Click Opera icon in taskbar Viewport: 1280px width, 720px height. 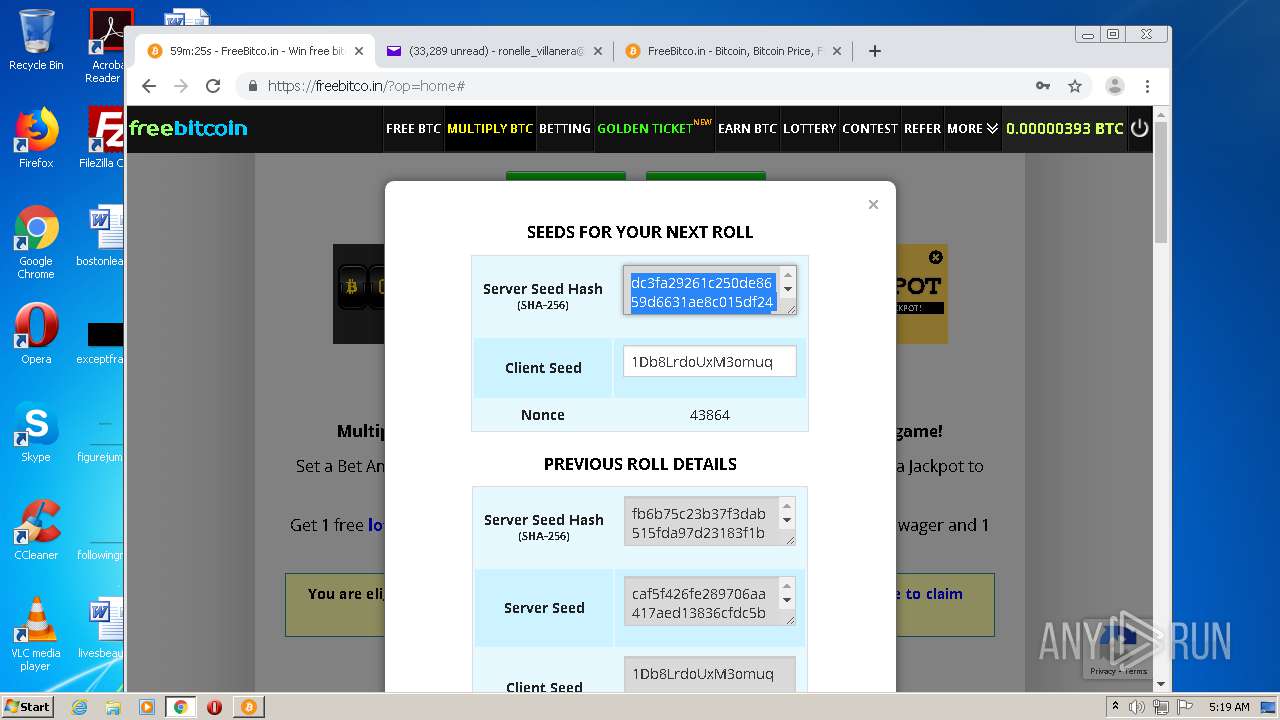[x=214, y=707]
